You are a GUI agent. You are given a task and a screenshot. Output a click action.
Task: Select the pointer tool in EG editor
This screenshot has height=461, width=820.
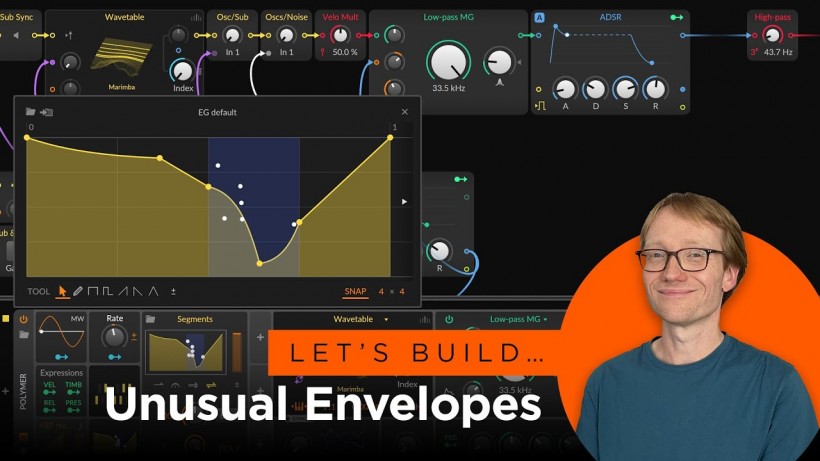(x=63, y=291)
